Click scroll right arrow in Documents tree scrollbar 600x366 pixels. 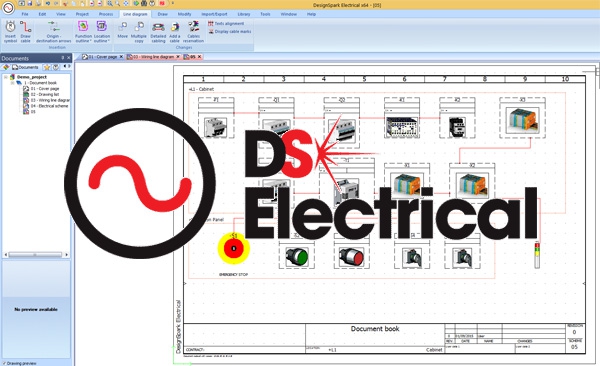pos(67,255)
